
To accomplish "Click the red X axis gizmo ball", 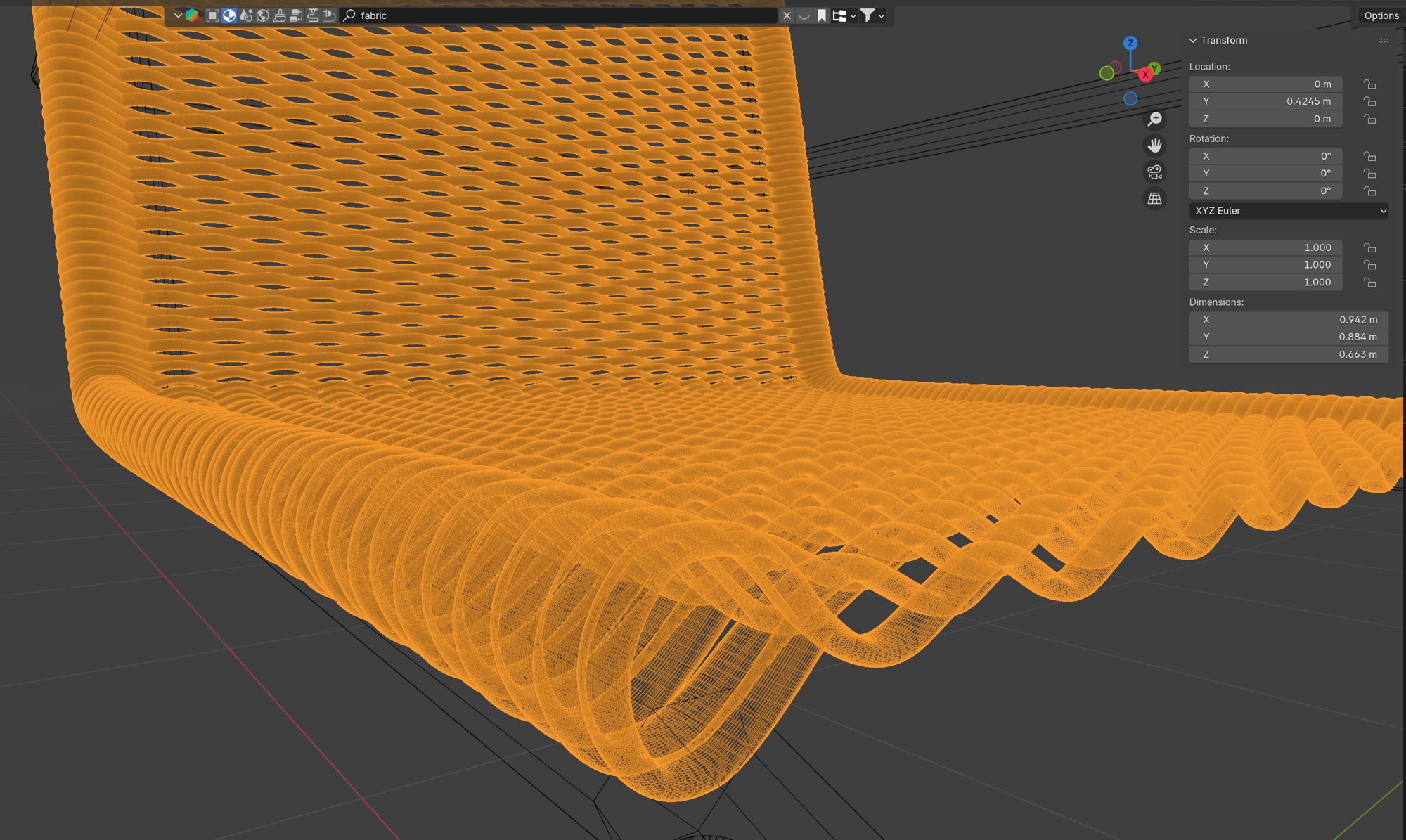I will pos(1145,75).
